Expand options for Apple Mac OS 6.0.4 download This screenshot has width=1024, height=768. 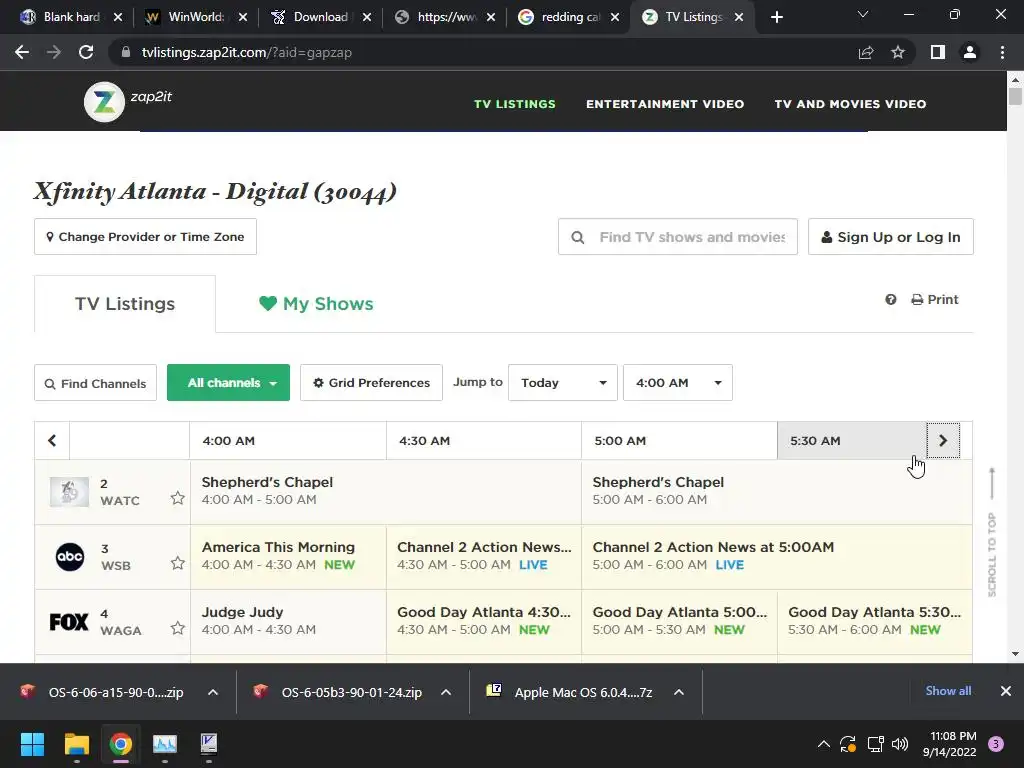679,692
